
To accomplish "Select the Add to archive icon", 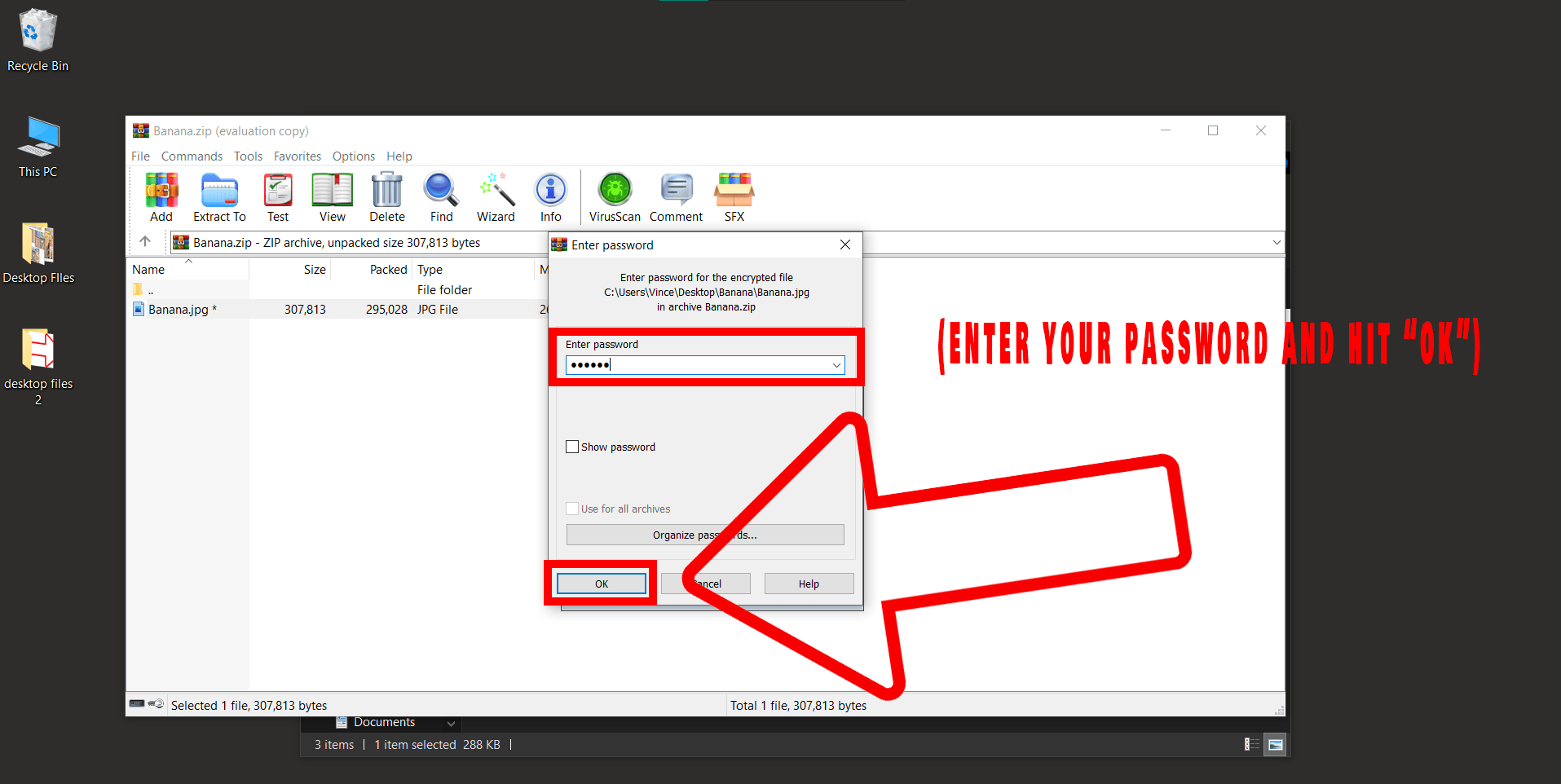I will click(161, 196).
